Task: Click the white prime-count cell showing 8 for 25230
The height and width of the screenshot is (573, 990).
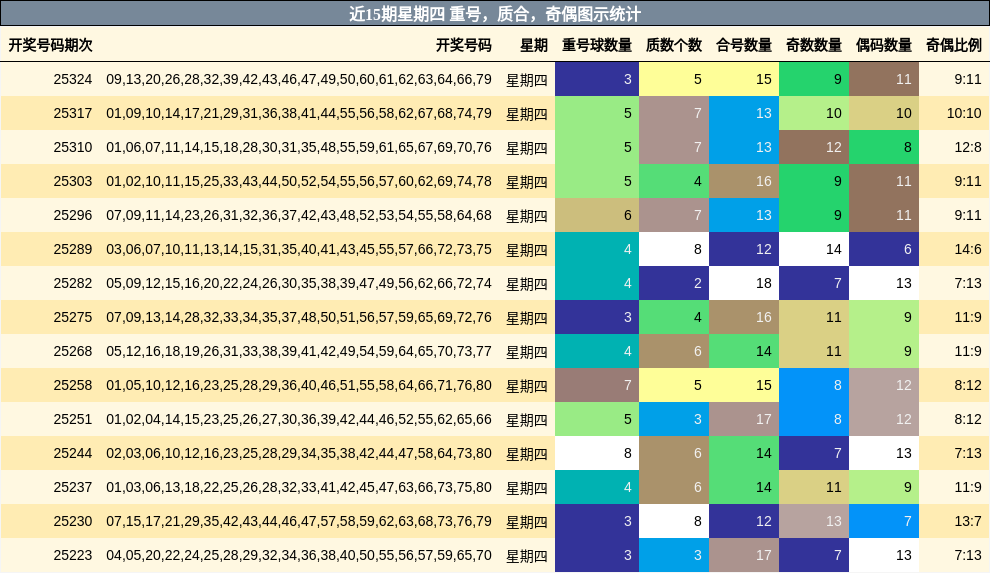Action: 674,522
